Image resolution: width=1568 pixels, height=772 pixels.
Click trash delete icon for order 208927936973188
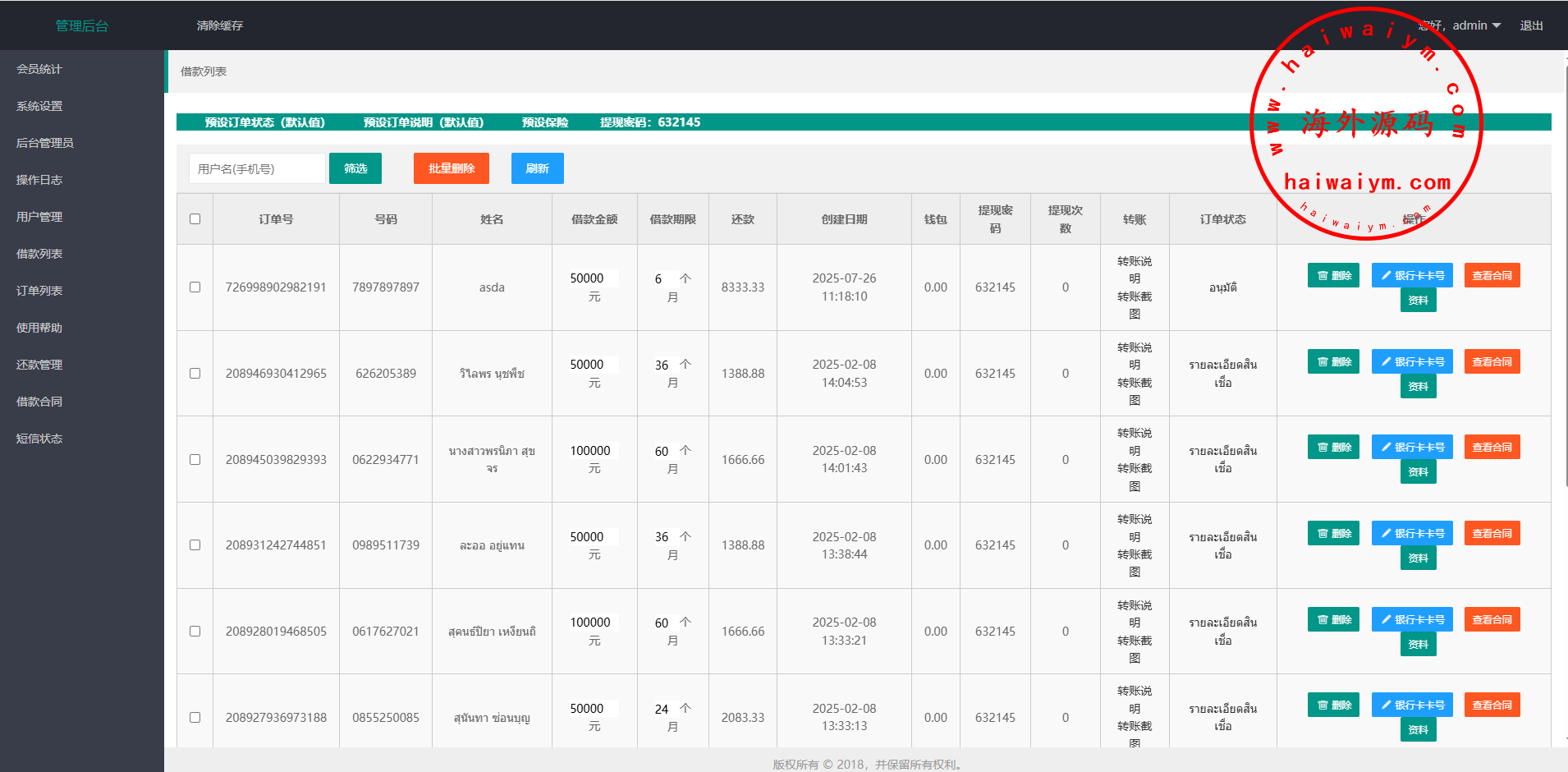click(x=1323, y=705)
